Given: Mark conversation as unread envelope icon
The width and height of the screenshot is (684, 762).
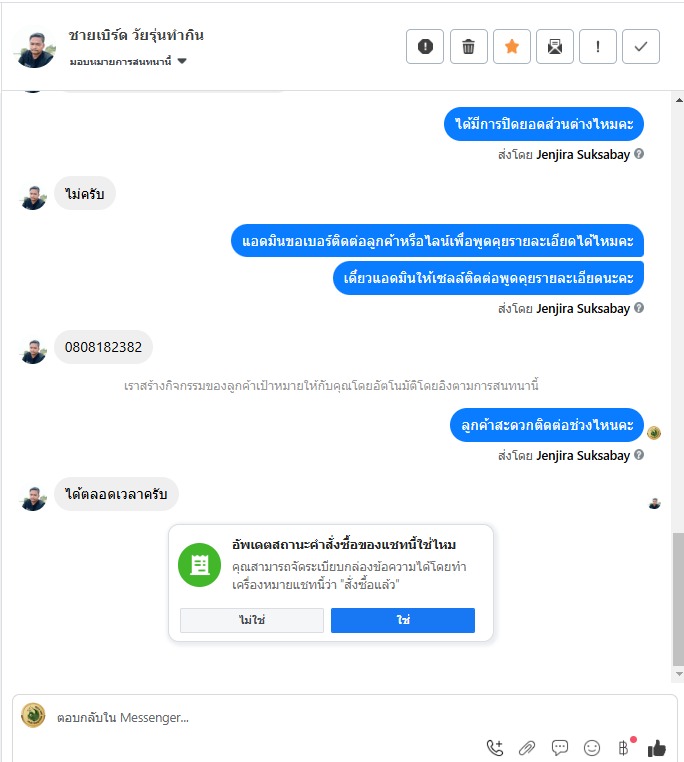Looking at the screenshot, I should pyautogui.click(x=555, y=47).
